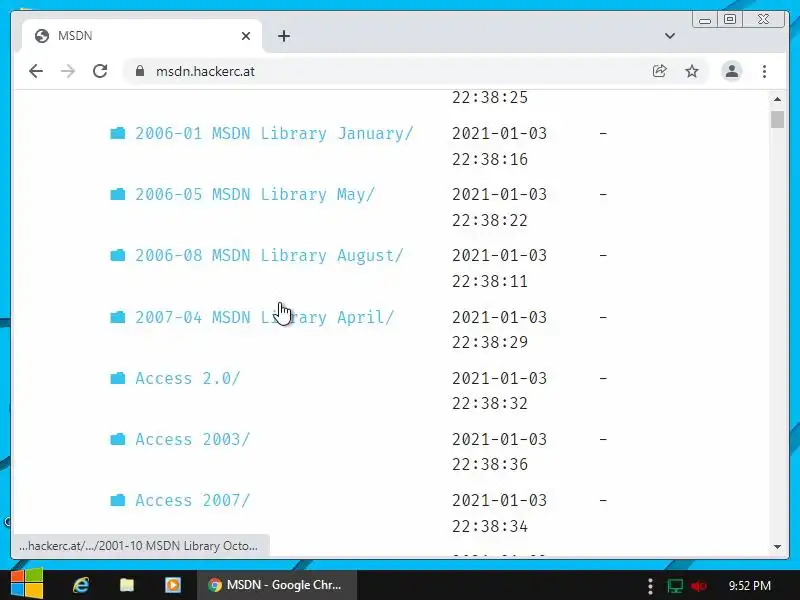This screenshot has width=800, height=600.
Task: Open the 2006-05 MSDN Library May folder
Action: pos(255,194)
